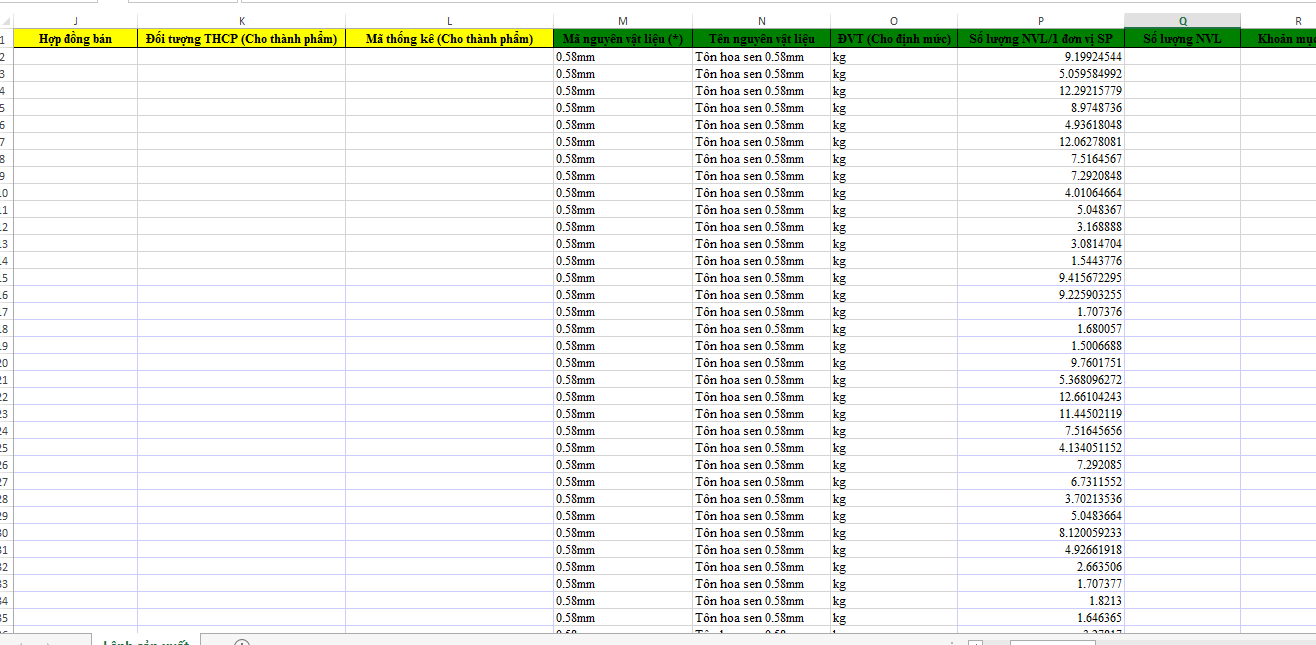The image size is (1316, 645).
Task: Select cell with value 9.19924544
Action: click(x=1041, y=57)
